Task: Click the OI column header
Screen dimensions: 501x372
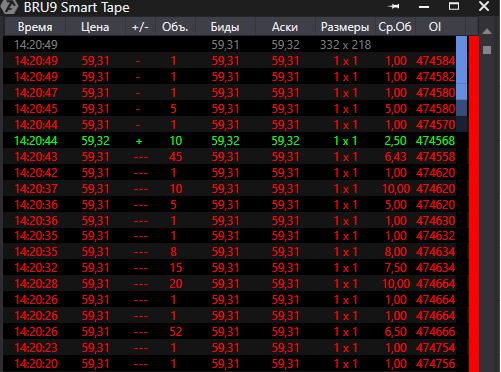Action: pyautogui.click(x=435, y=27)
